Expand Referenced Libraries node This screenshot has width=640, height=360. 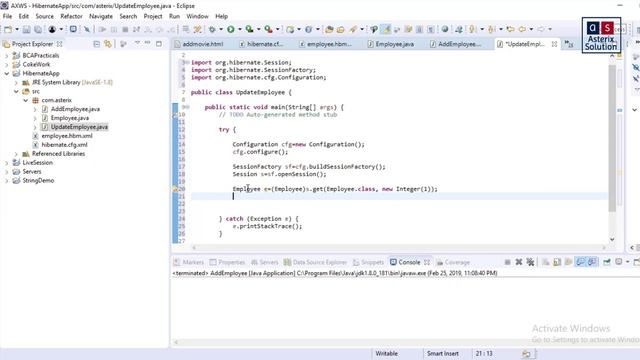point(16,154)
